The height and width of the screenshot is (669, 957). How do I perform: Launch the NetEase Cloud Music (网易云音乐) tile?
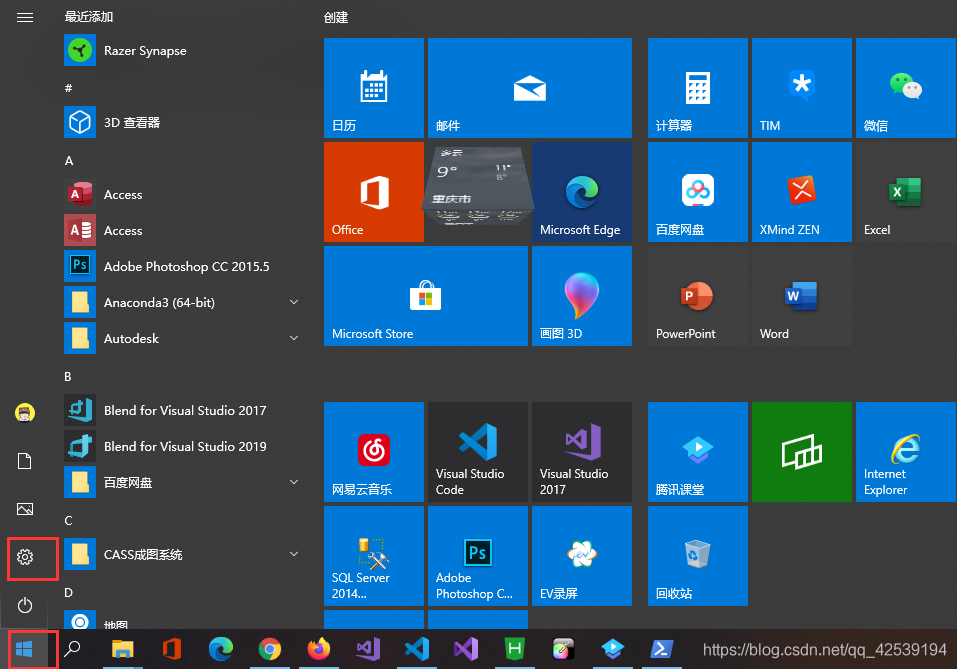pos(374,452)
